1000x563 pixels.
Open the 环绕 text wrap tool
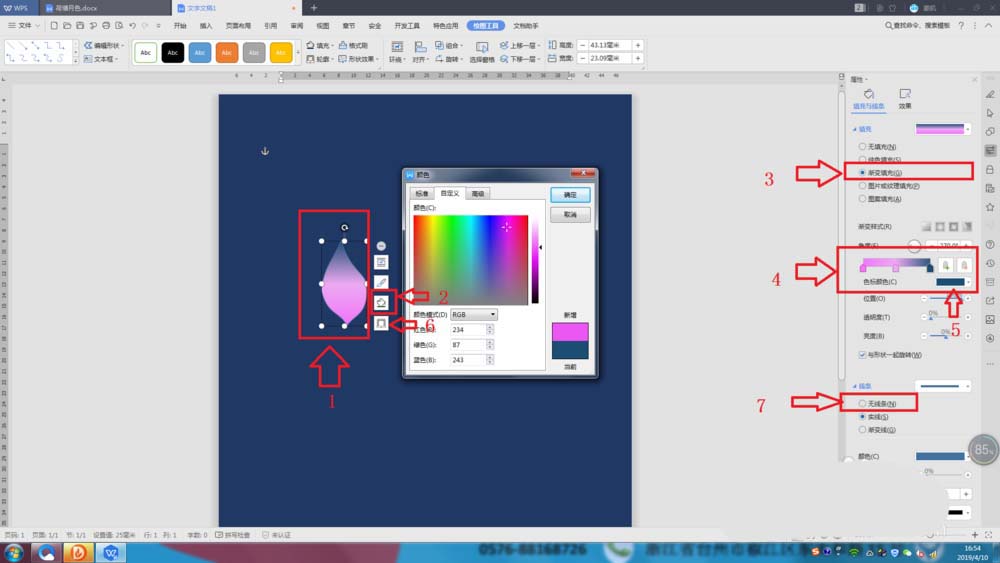[x=397, y=52]
